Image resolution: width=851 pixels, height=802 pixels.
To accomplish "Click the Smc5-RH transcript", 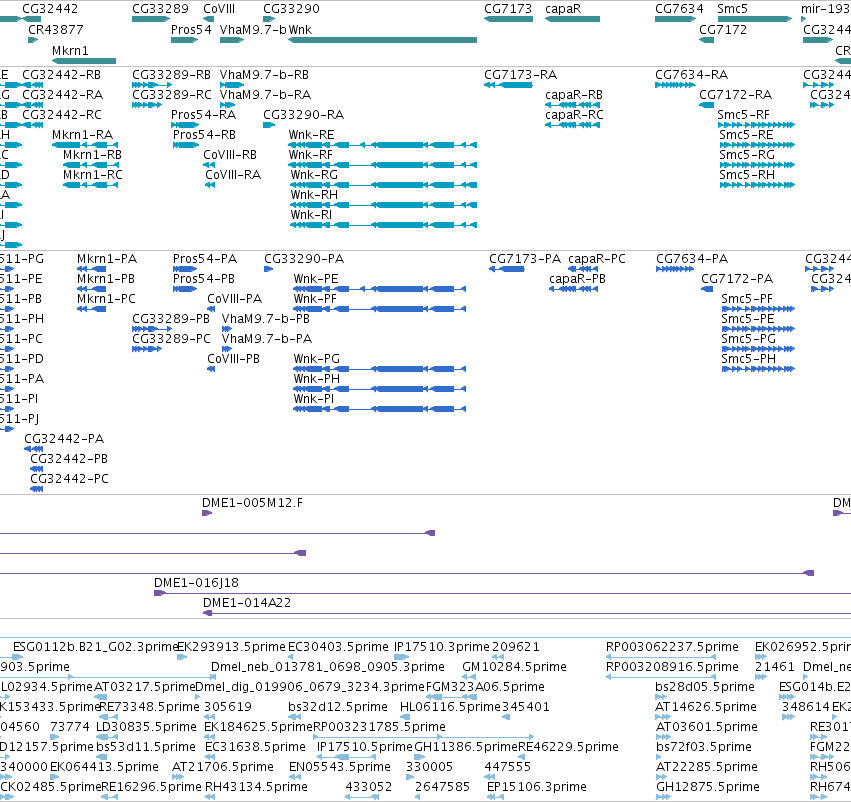I will [x=757, y=185].
